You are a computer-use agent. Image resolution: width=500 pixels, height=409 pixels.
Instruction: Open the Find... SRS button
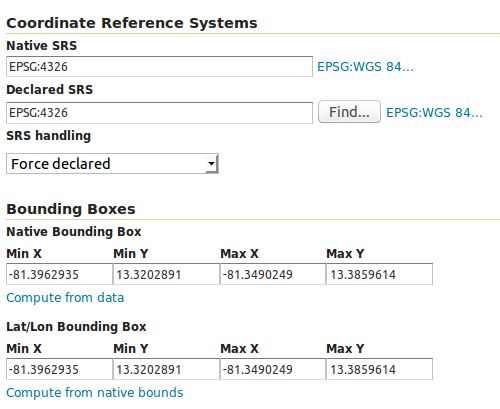click(349, 112)
